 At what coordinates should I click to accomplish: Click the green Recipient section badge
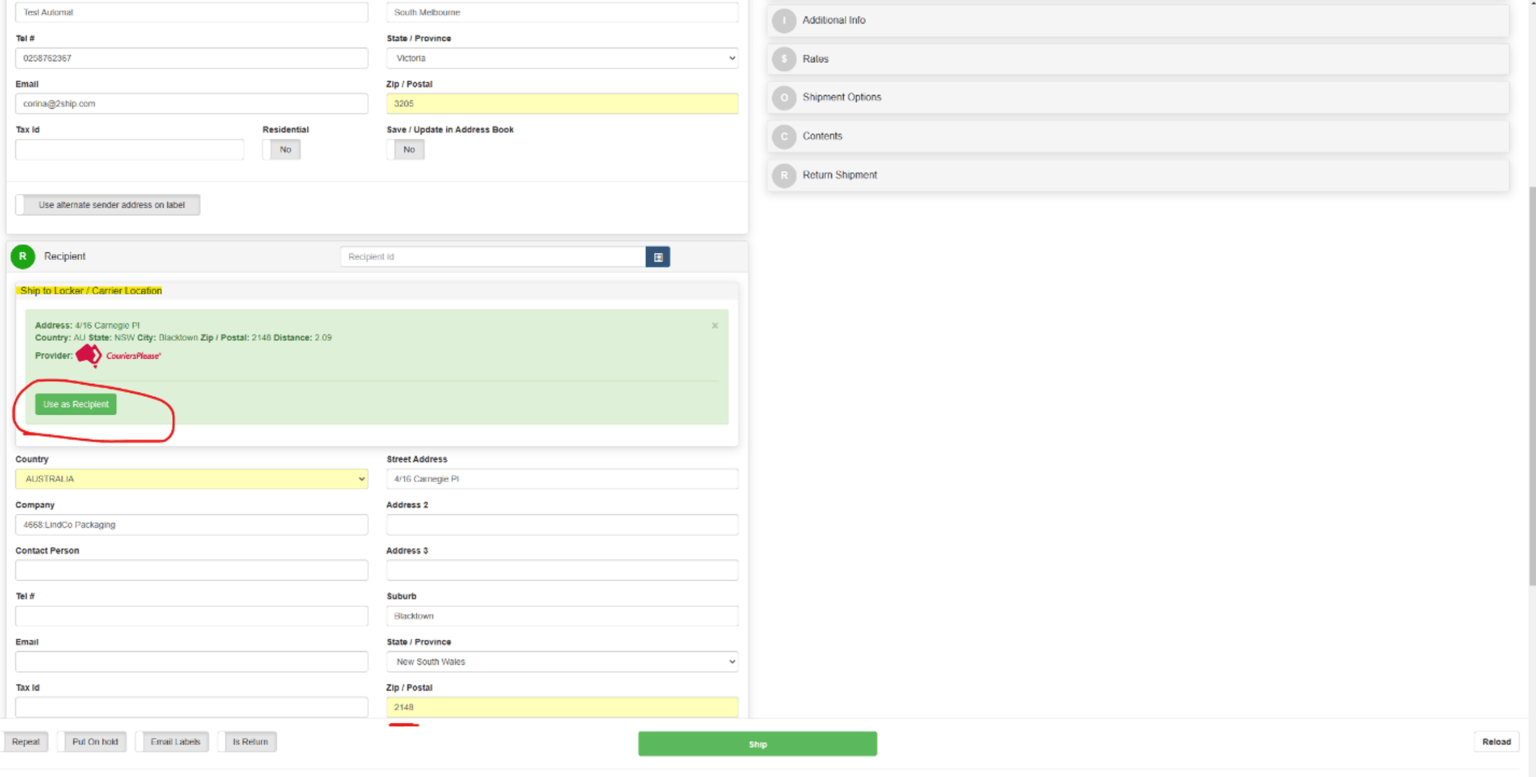(22, 256)
